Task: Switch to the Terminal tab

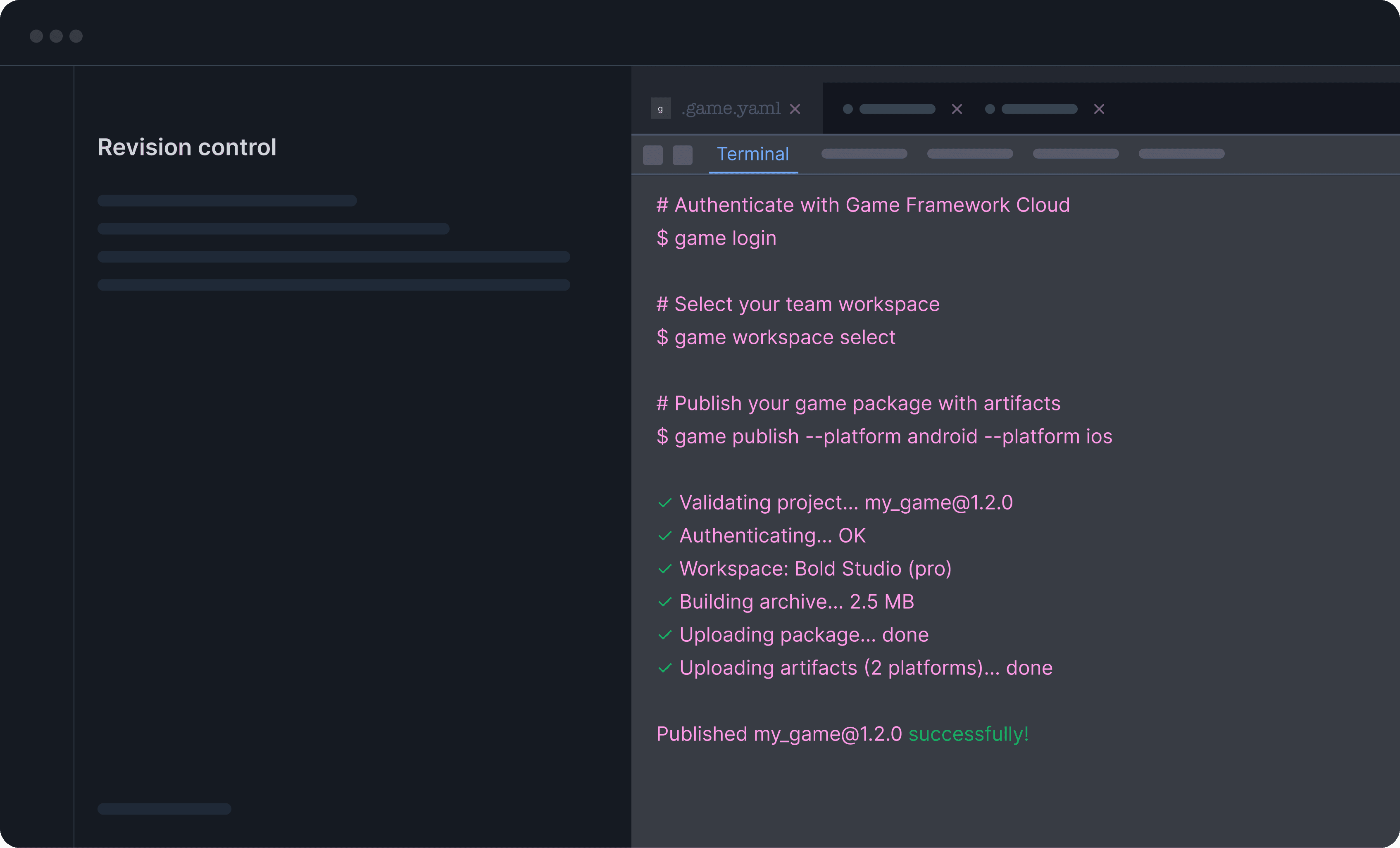Action: tap(752, 154)
